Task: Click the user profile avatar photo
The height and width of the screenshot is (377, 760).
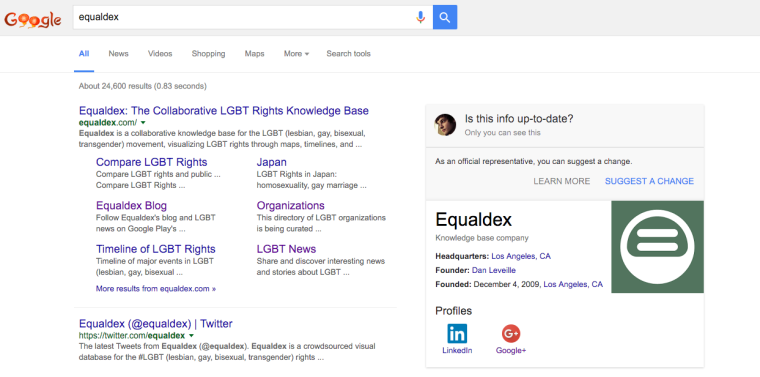Action: 445,125
